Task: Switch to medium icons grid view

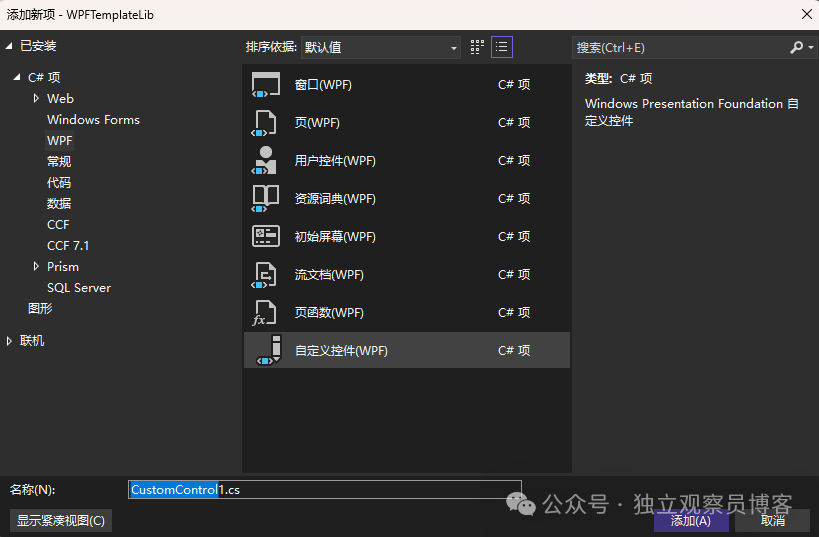Action: point(477,48)
